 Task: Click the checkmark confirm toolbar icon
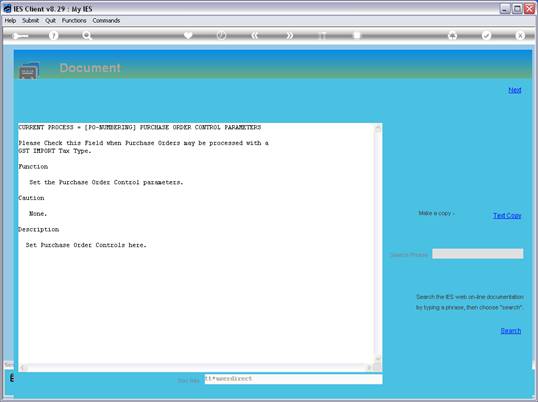(x=486, y=35)
